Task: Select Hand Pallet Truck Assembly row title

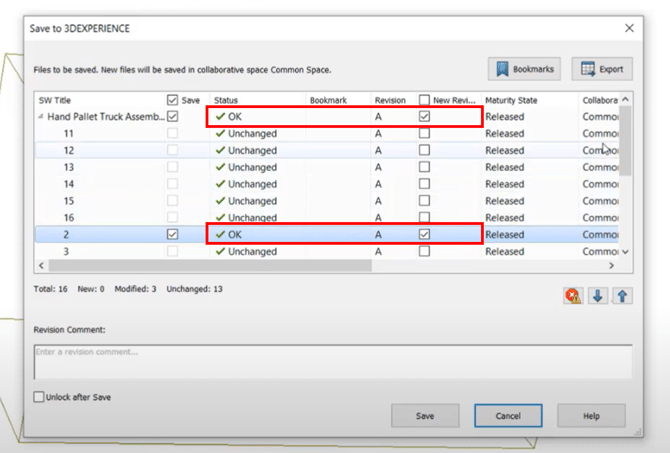Action: click(106, 117)
